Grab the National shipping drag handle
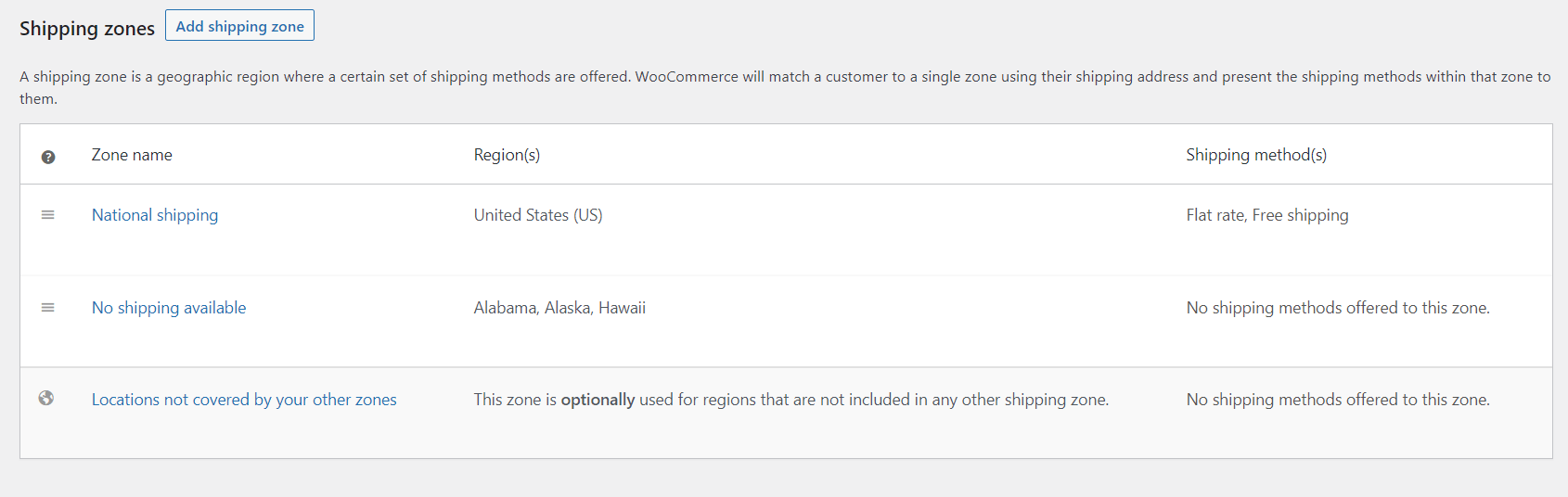1568x497 pixels. pyautogui.click(x=48, y=215)
